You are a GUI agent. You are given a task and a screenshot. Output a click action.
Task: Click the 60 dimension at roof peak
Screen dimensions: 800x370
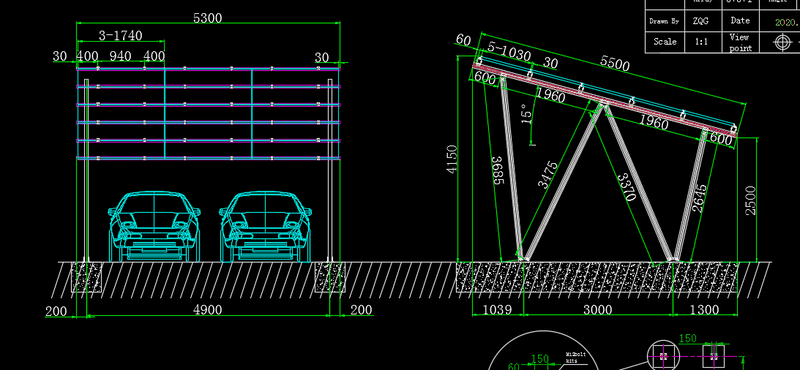(x=463, y=39)
